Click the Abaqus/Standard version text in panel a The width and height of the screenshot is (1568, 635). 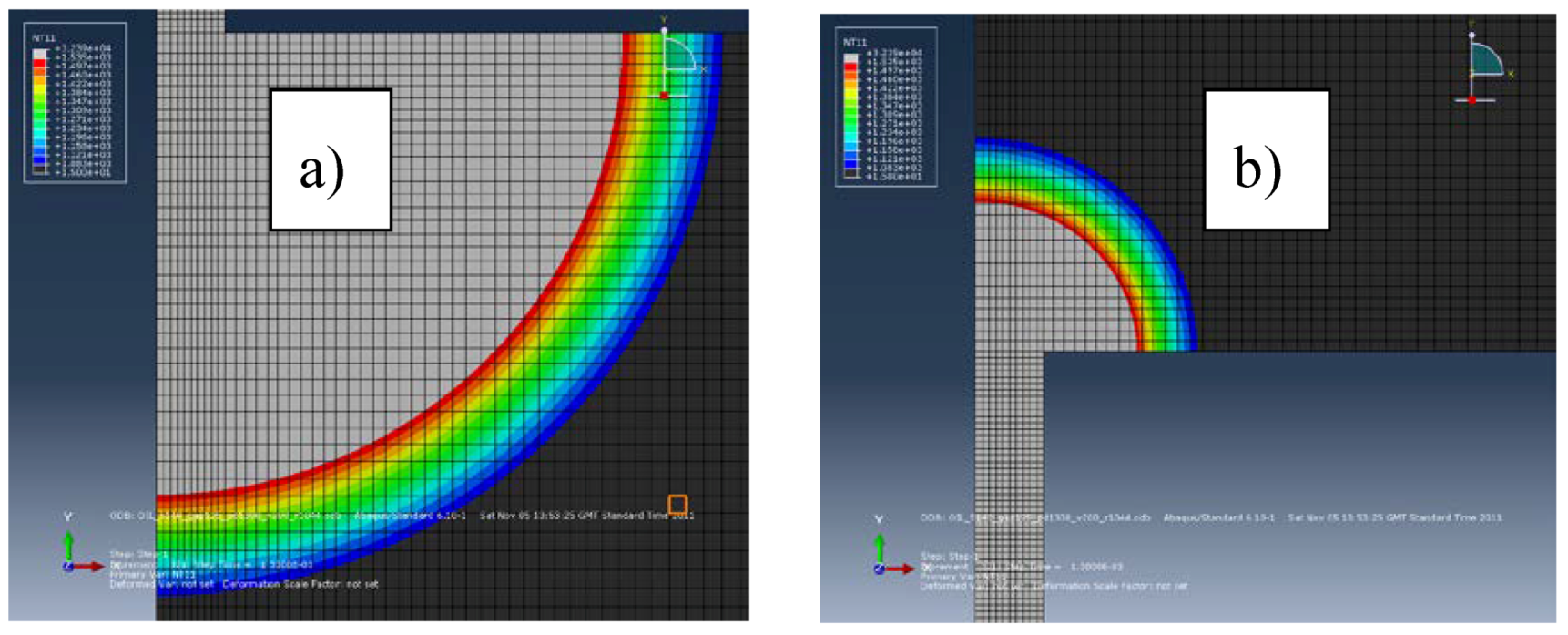pos(411,516)
